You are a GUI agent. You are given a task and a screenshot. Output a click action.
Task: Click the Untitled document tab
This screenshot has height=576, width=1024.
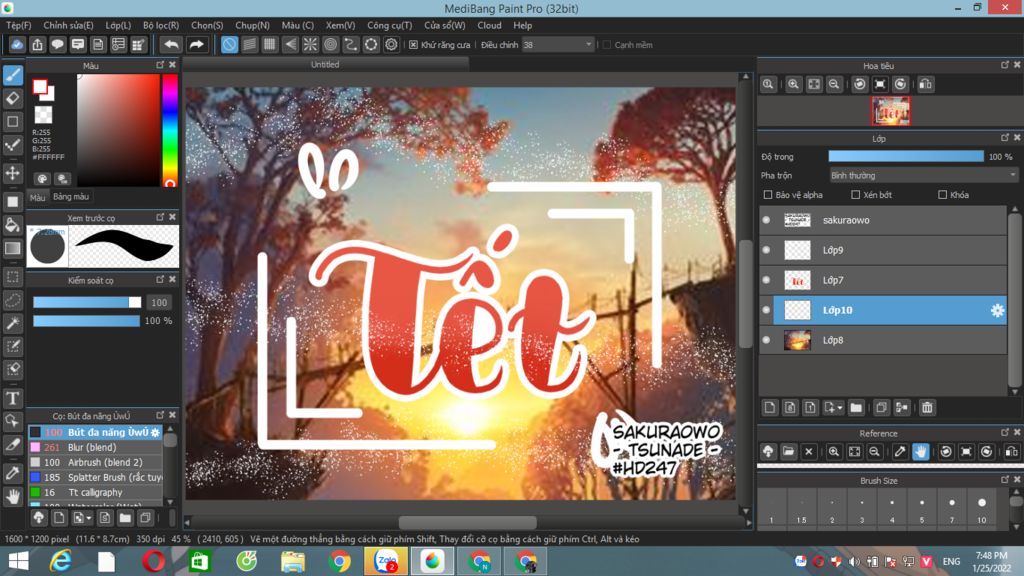point(325,65)
